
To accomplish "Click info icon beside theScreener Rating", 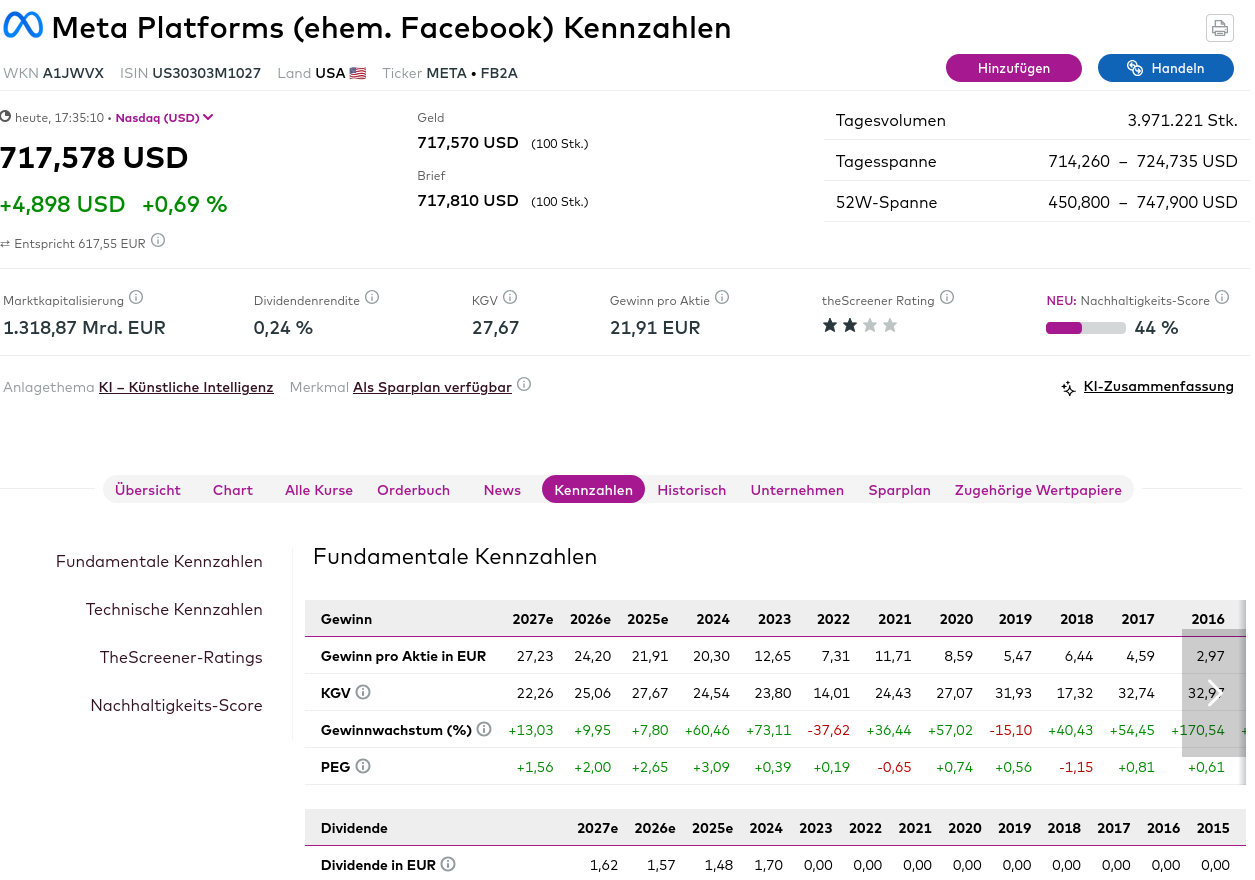I will [x=947, y=298].
